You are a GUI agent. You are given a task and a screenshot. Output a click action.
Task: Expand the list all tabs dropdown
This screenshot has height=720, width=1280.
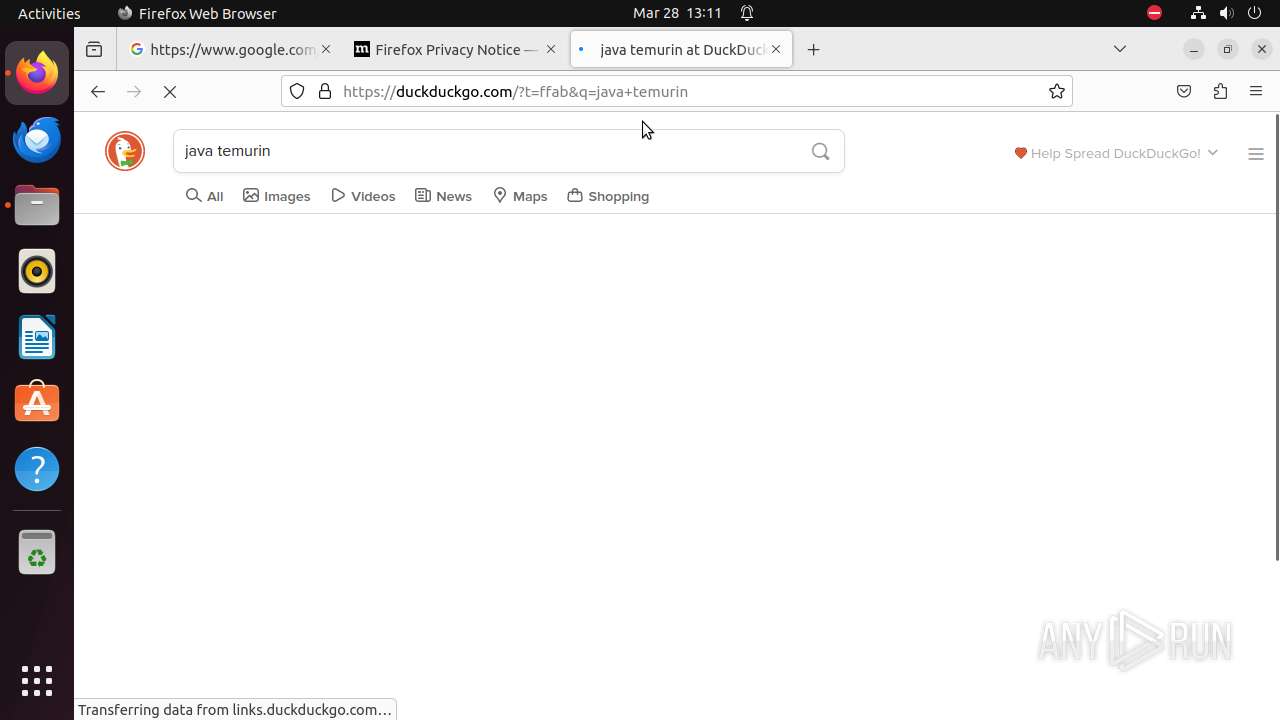point(1120,49)
